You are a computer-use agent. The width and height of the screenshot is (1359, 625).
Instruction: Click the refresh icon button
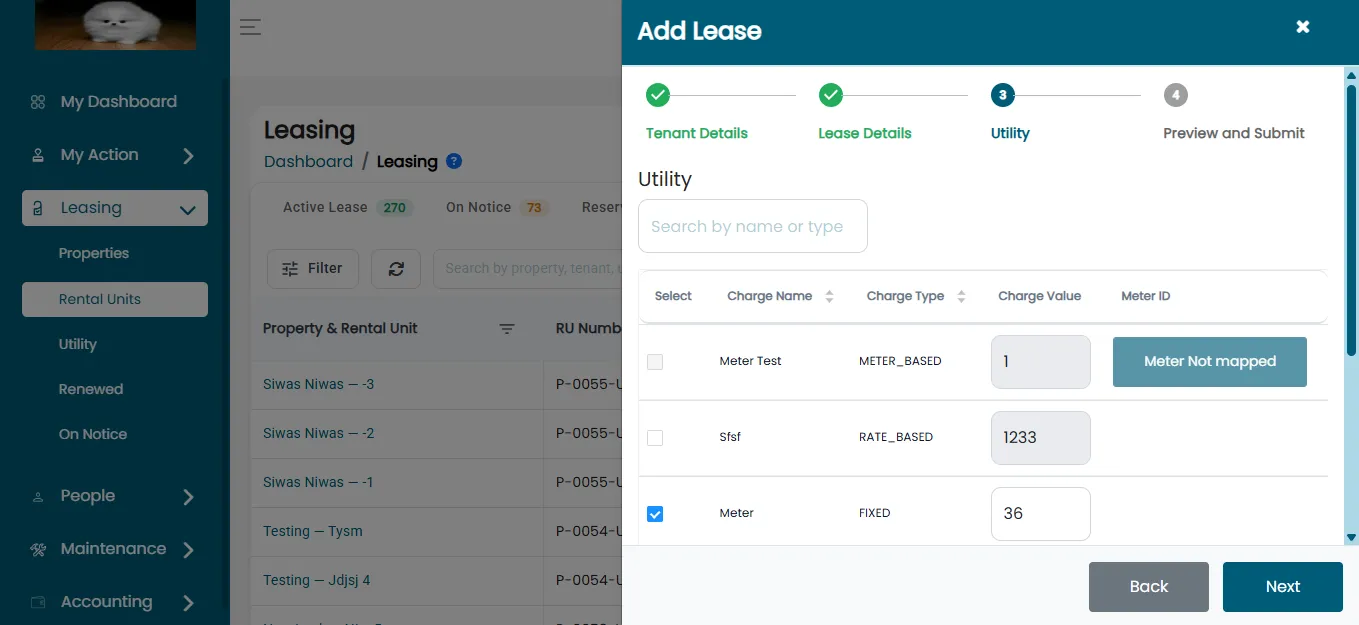coord(396,268)
